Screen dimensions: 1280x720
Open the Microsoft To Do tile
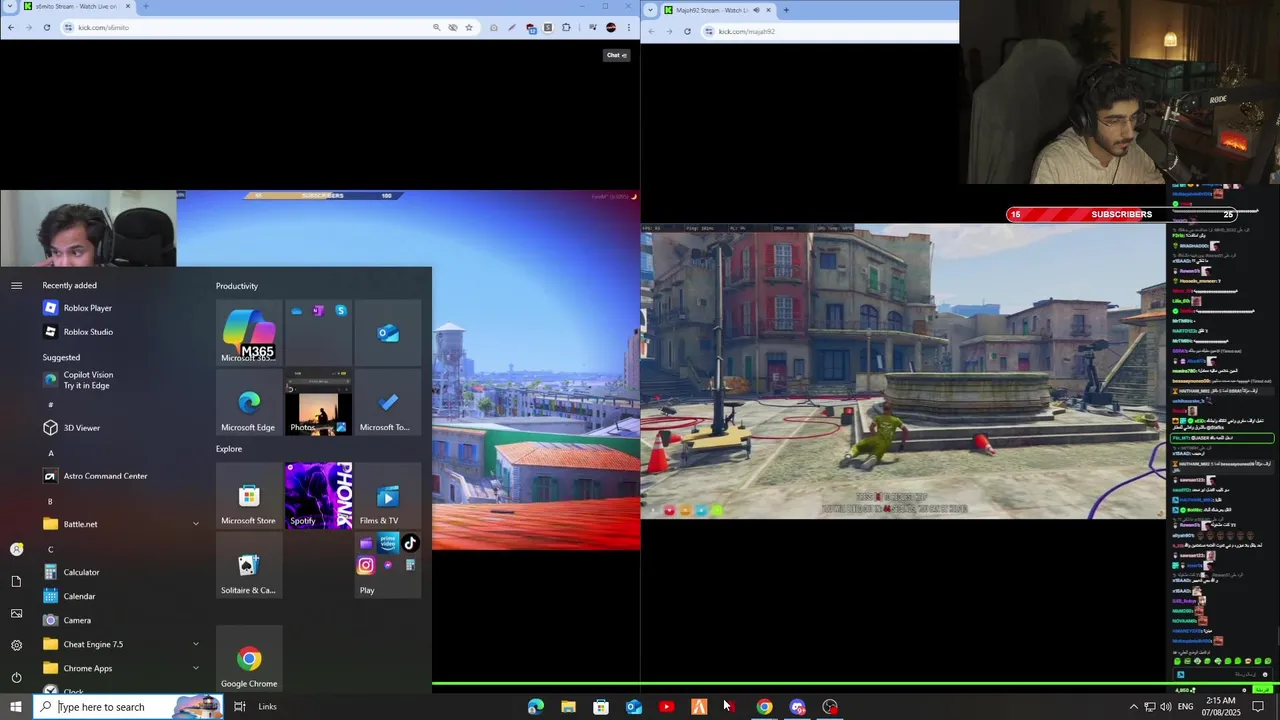[x=388, y=403]
